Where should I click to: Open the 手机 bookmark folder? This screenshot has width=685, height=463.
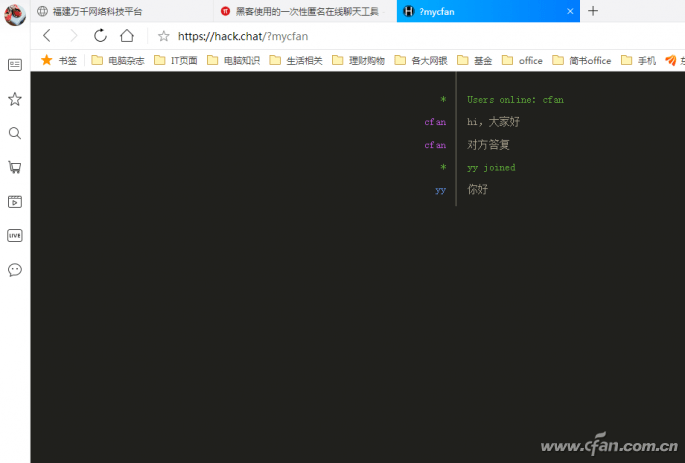point(638,60)
